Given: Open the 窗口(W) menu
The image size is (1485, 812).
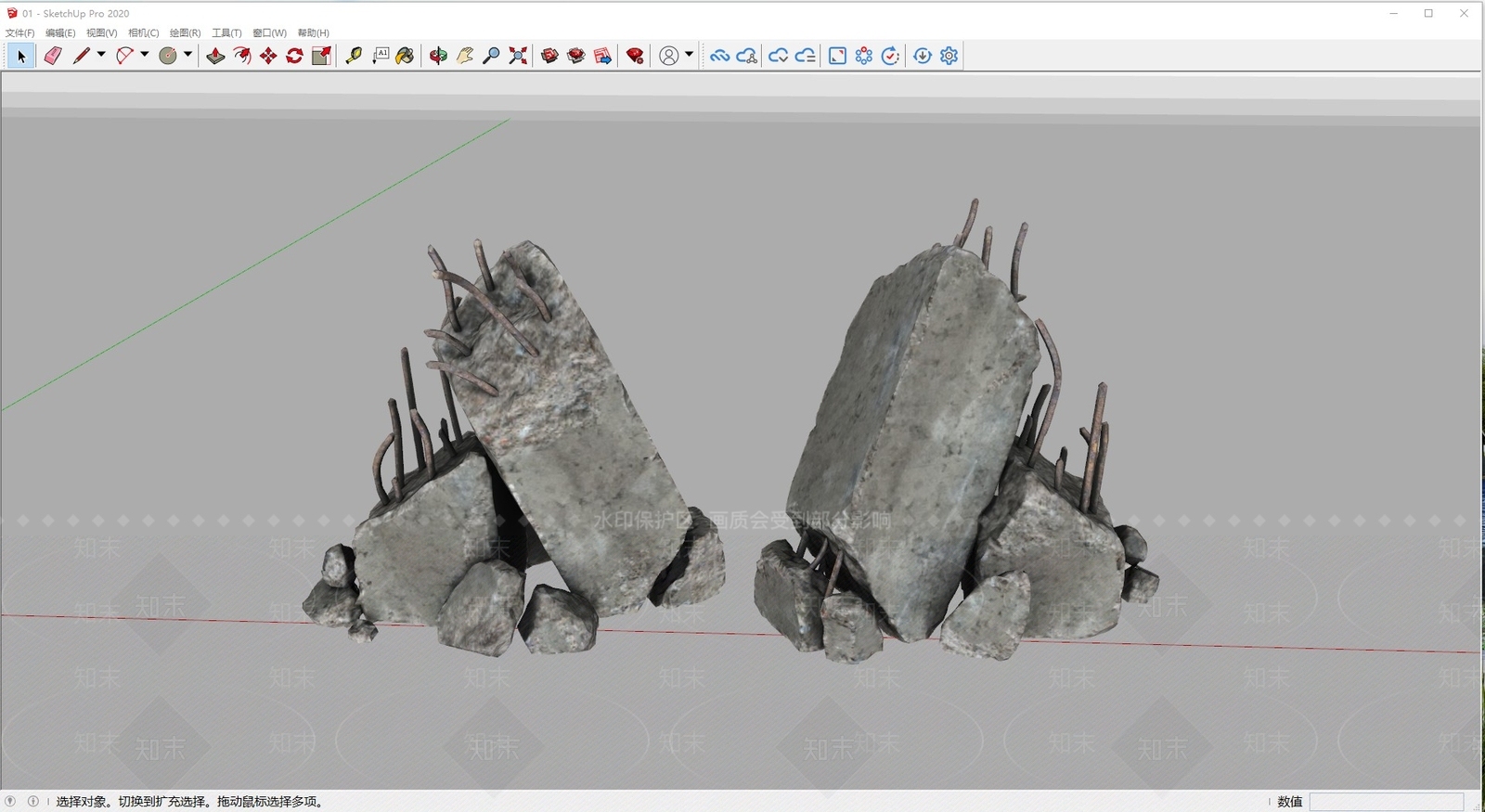Looking at the screenshot, I should (269, 32).
